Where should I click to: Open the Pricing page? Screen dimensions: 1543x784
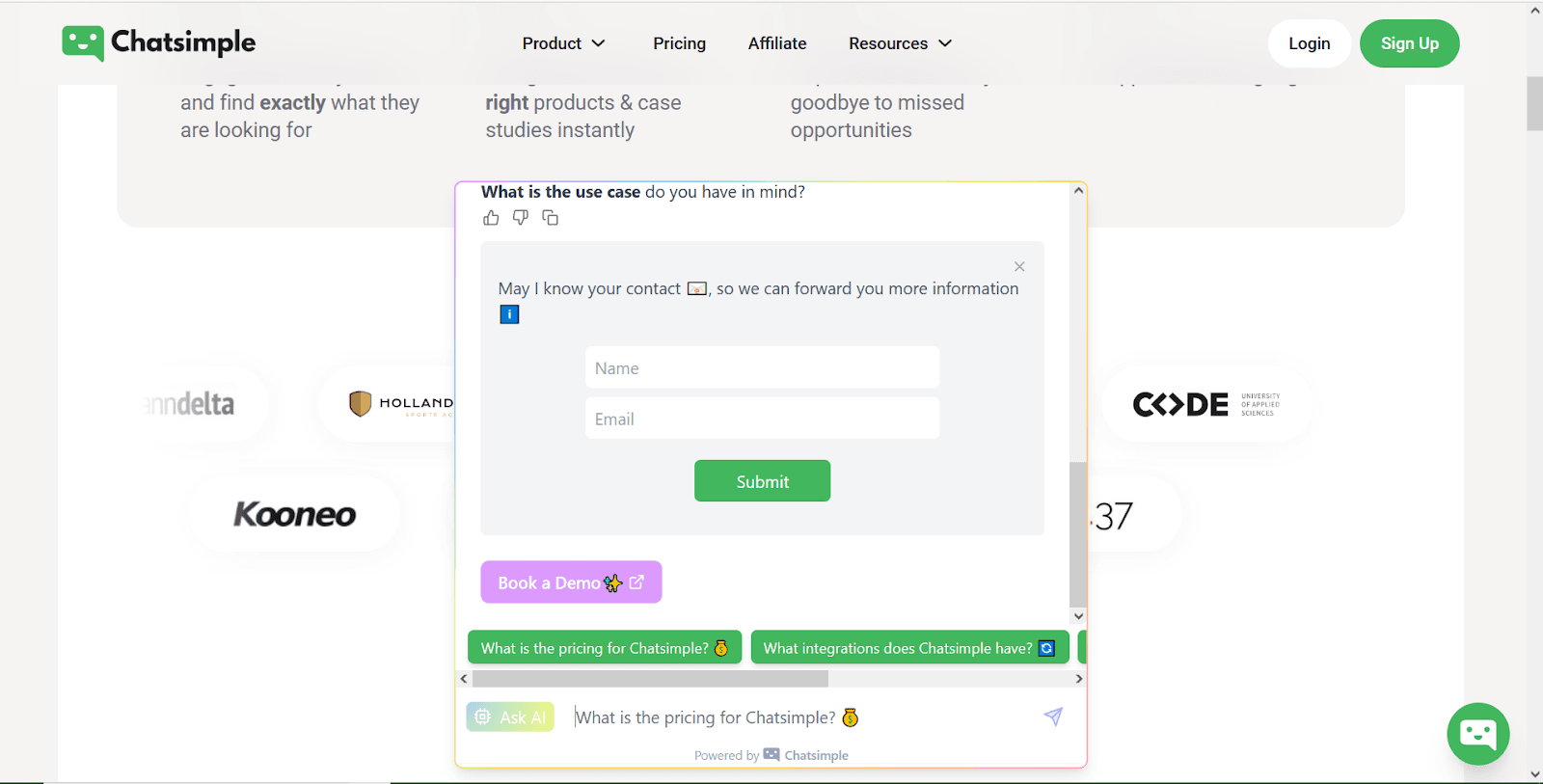point(679,43)
